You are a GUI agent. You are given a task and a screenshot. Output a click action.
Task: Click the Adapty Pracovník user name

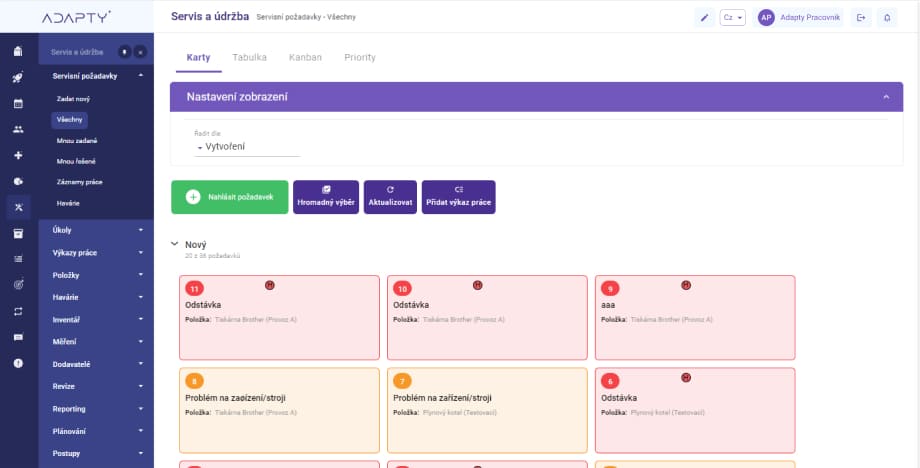tap(810, 18)
